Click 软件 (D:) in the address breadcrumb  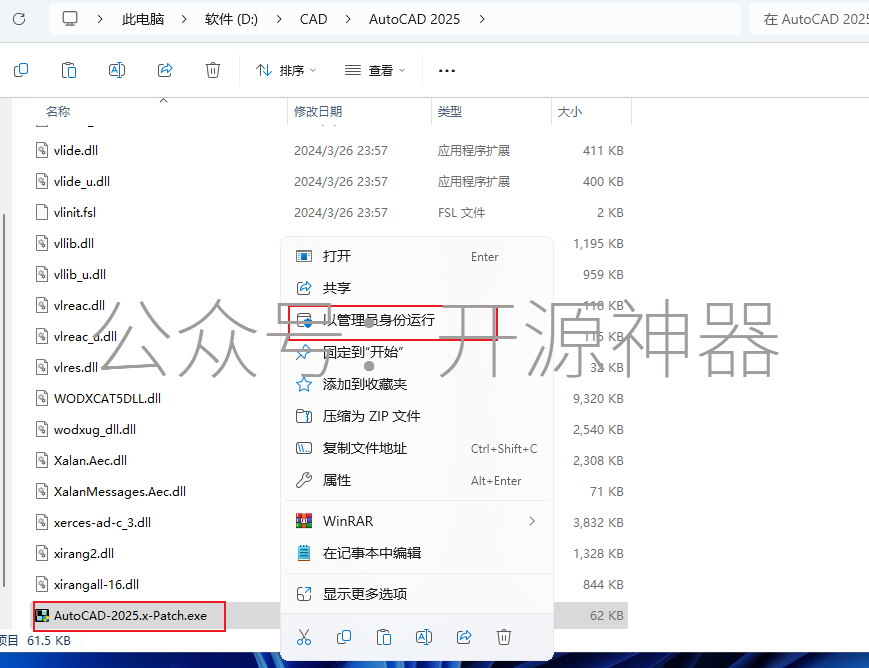pos(231,19)
